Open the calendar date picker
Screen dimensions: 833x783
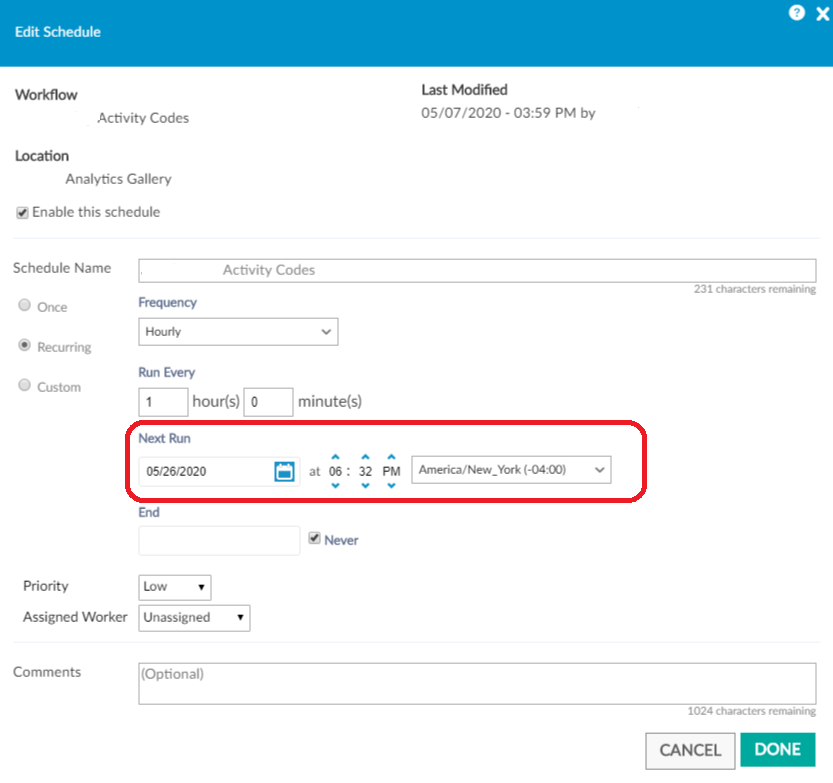click(283, 470)
